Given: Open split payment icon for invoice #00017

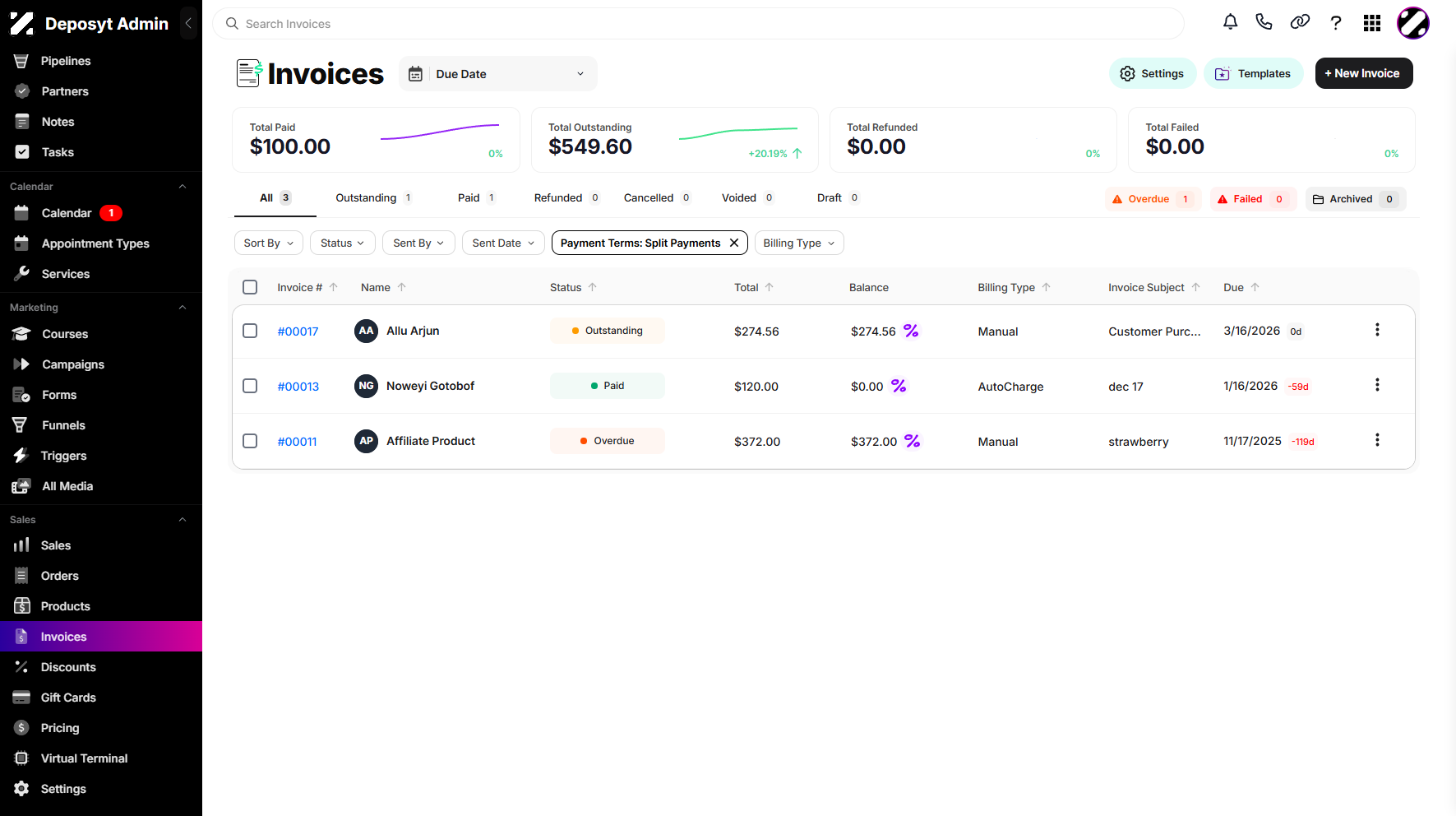Looking at the screenshot, I should point(911,331).
